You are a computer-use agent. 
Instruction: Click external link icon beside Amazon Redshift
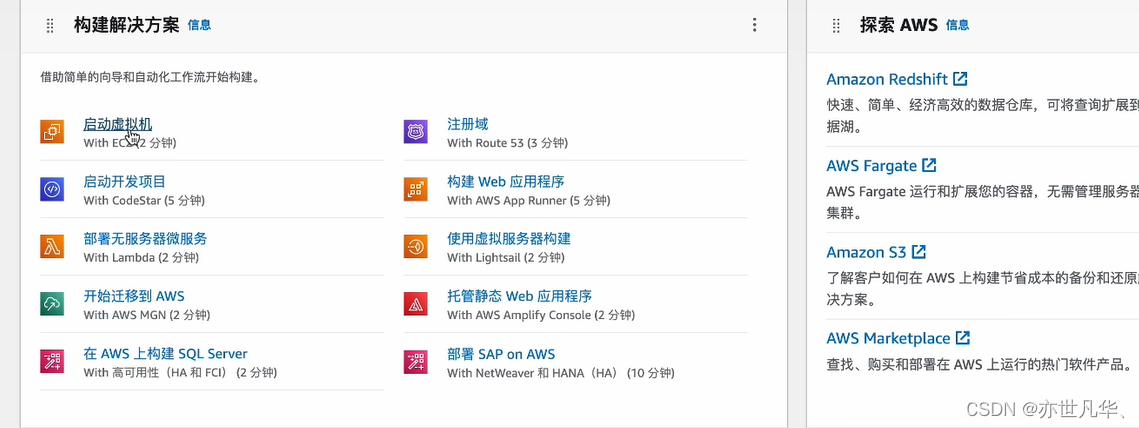pos(960,78)
